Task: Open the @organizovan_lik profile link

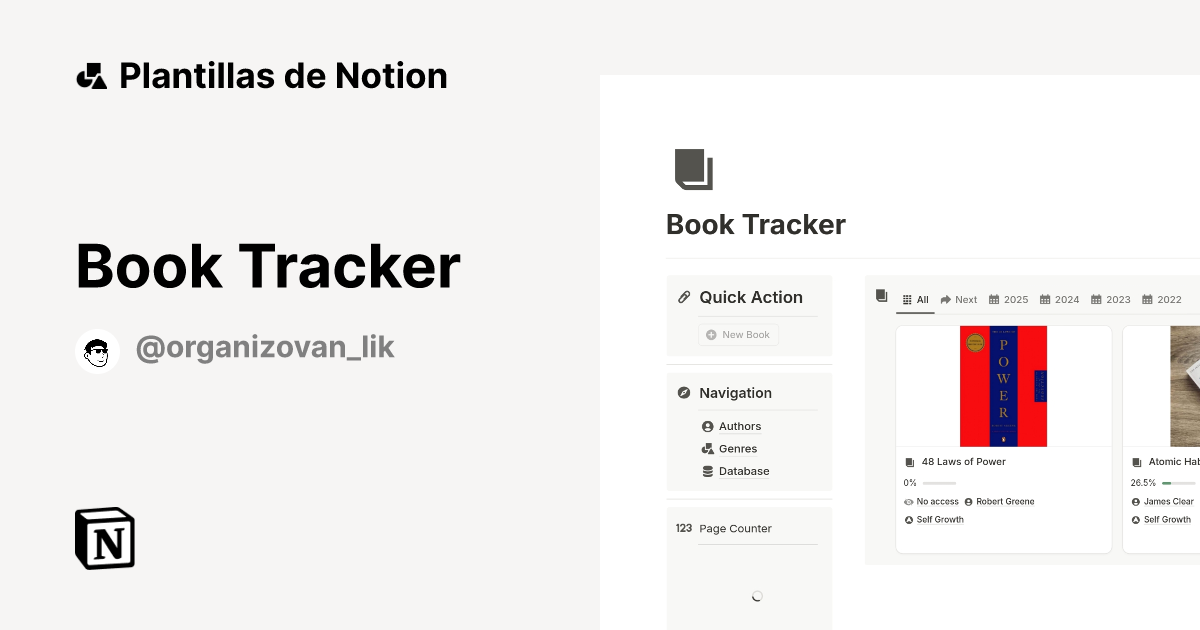Action: click(x=264, y=346)
